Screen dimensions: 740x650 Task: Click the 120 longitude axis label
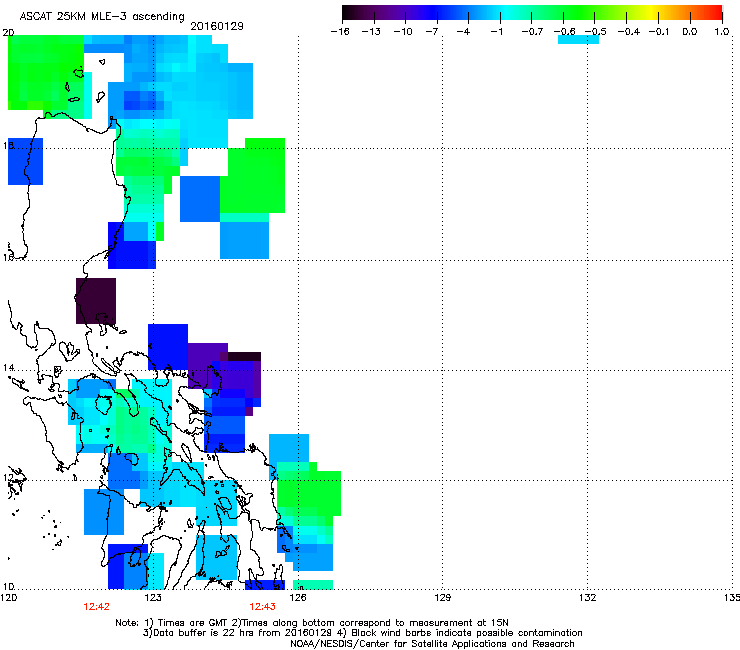(8, 598)
